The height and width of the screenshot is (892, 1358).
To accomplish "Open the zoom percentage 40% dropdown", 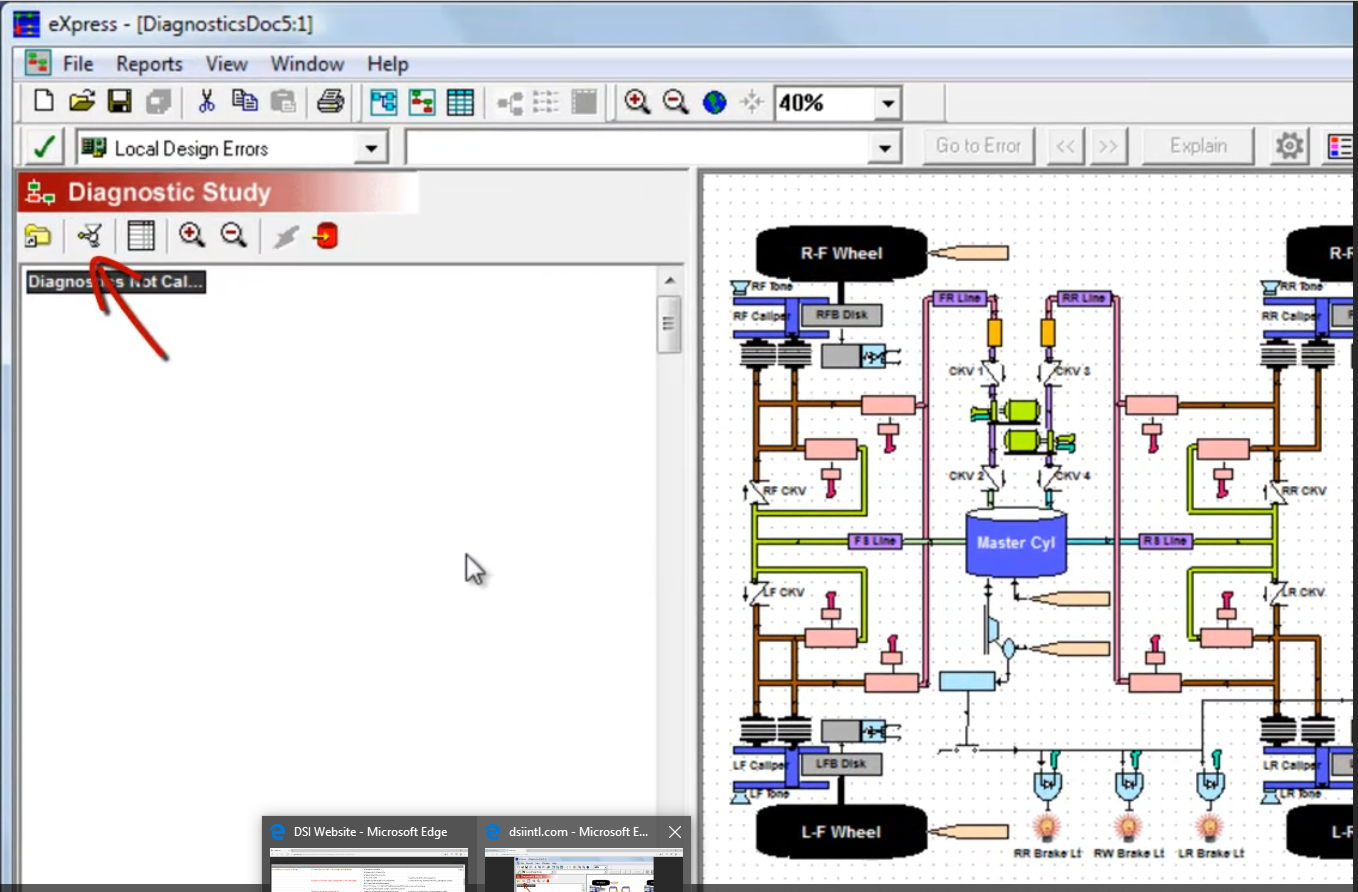I will point(886,103).
